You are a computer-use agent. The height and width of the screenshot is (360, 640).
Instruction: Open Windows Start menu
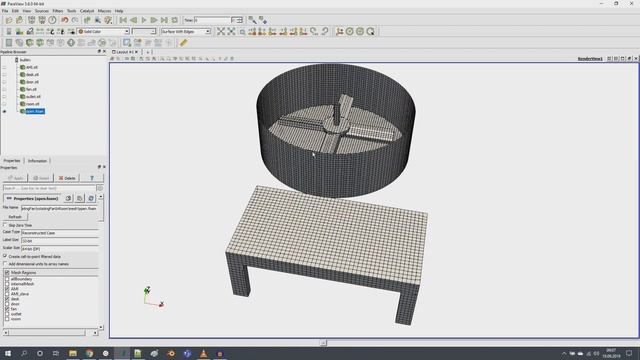point(8,353)
